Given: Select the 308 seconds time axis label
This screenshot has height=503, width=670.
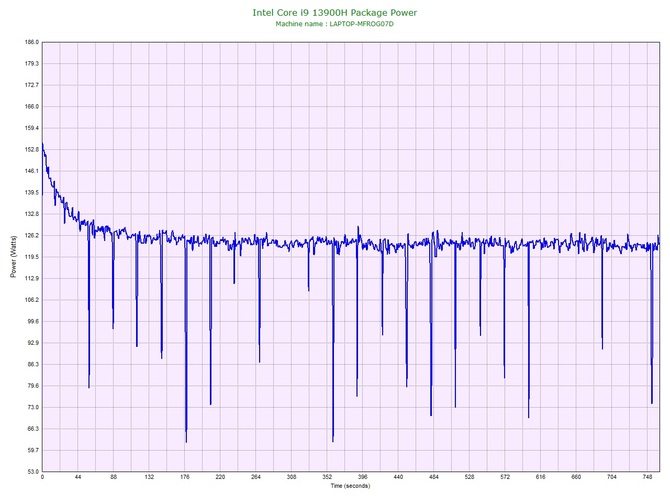Looking at the screenshot, I should (291, 477).
